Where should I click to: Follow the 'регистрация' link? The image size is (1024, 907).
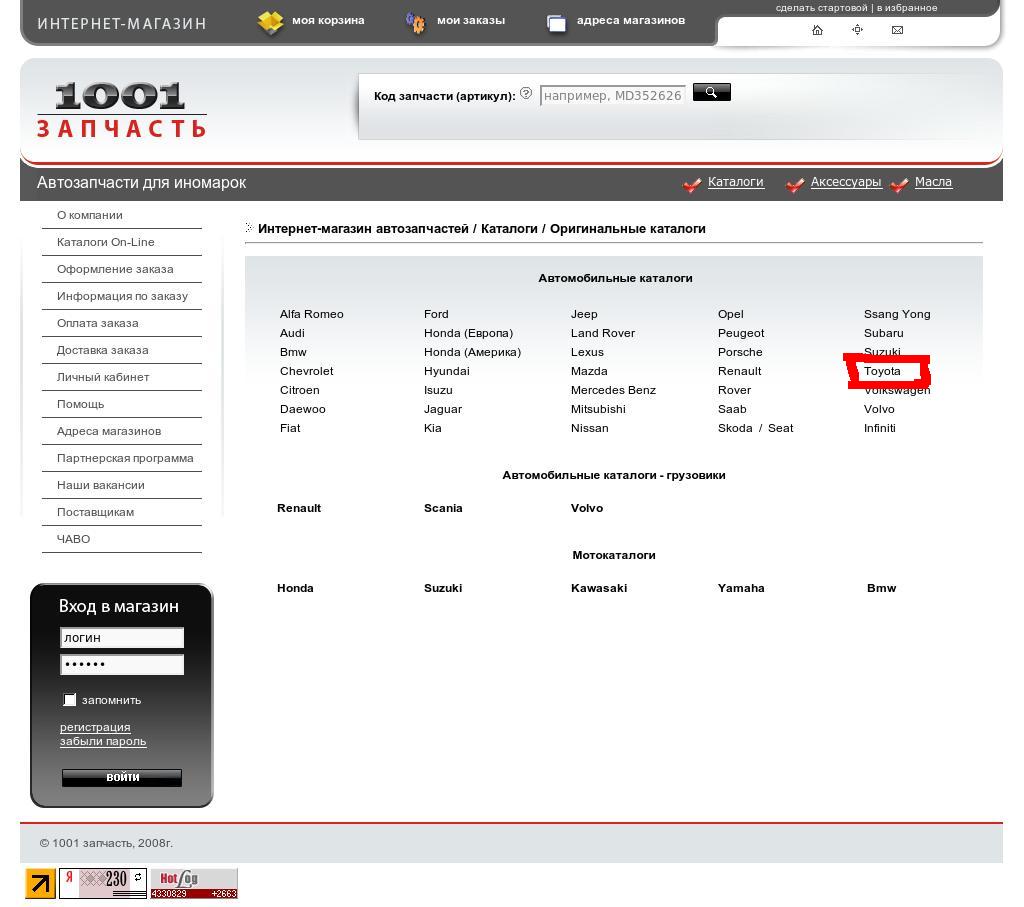[95, 727]
